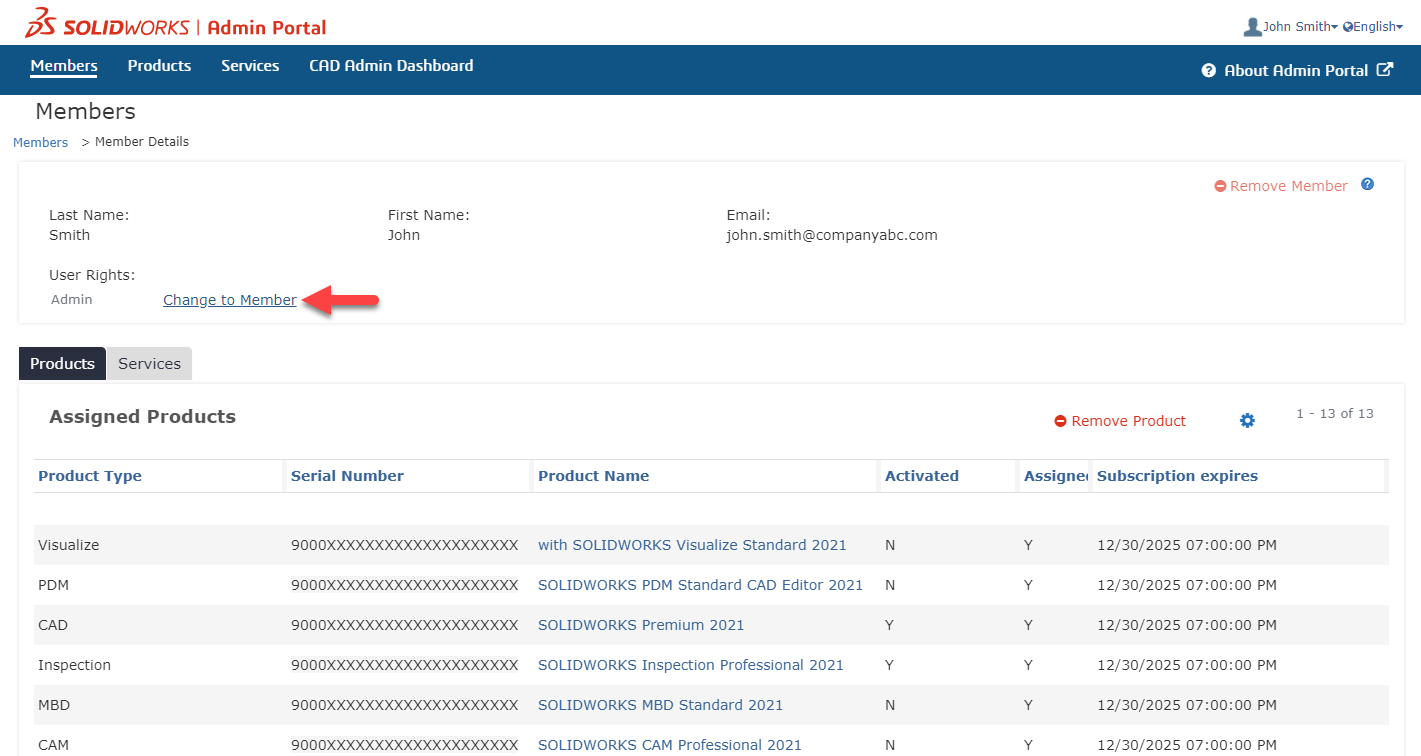Viewport: 1421px width, 756px height.
Task: Click the red minus icon on Remove Member
Action: coord(1220,185)
